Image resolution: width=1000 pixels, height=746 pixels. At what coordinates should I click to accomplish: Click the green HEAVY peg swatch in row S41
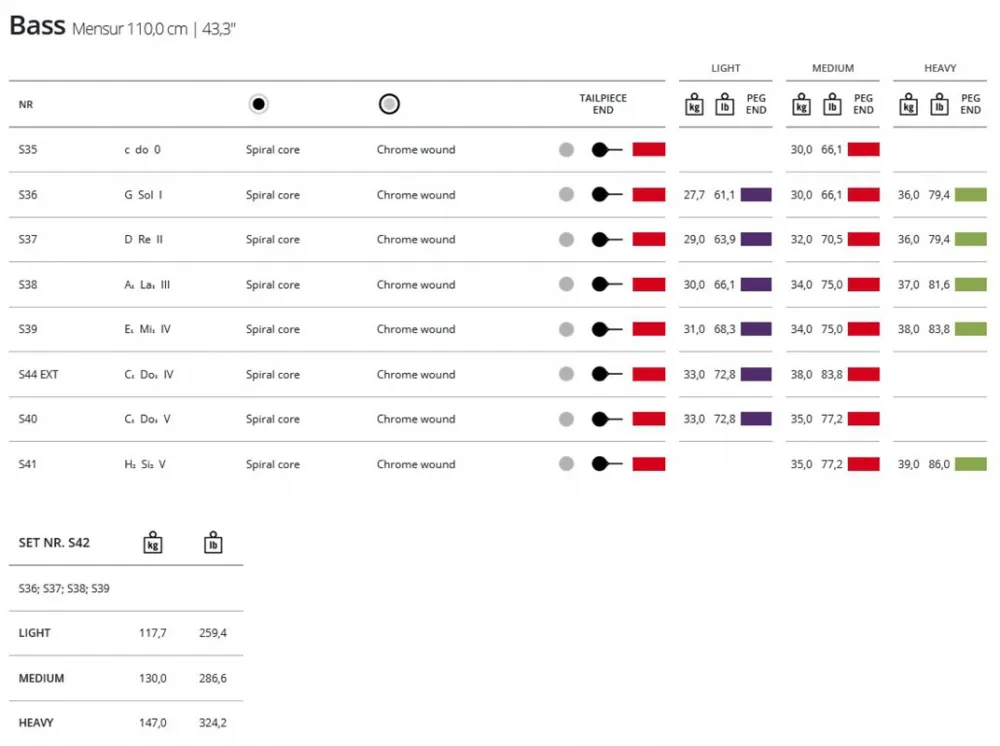[x=970, y=464]
